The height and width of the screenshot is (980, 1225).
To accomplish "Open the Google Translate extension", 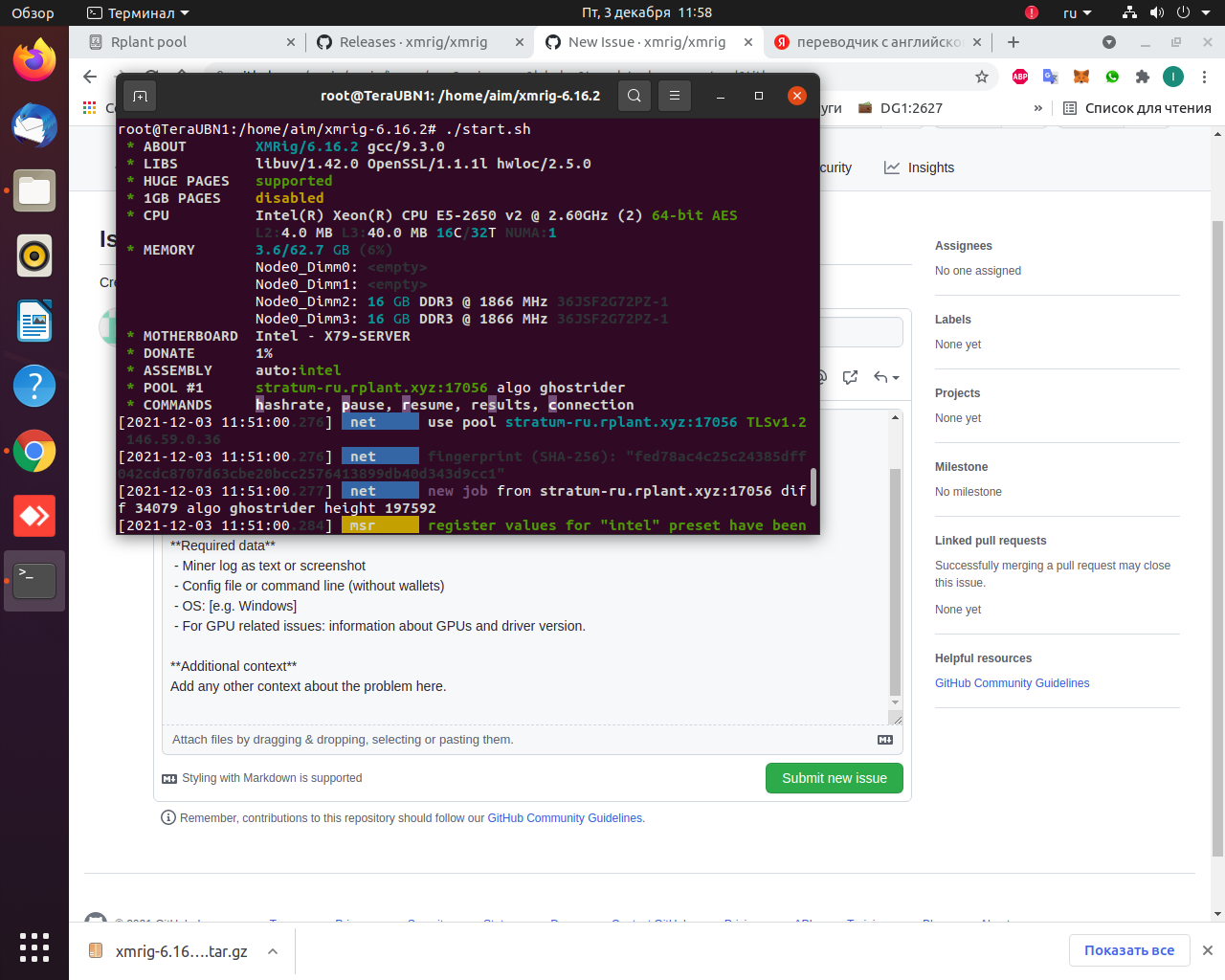I will click(1048, 77).
